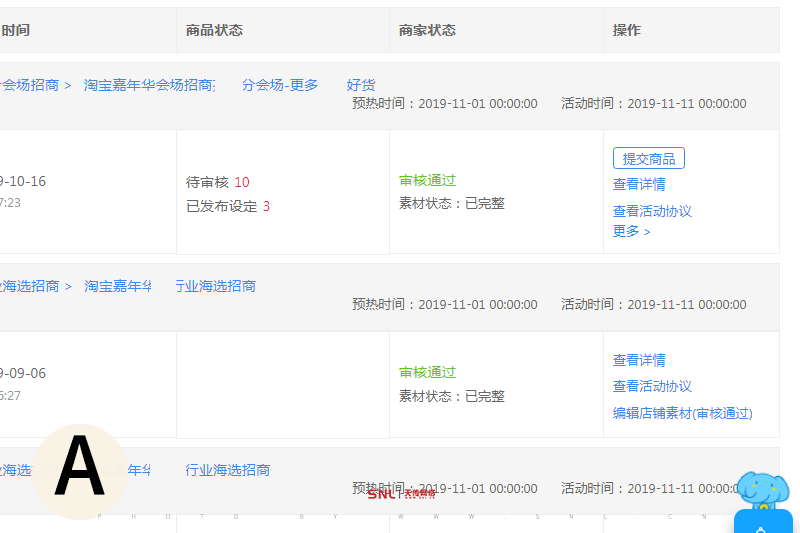Viewport: 800px width, 533px height.
Task: Open 查看活动协议 in the 09-06 row
Action: coord(652,386)
